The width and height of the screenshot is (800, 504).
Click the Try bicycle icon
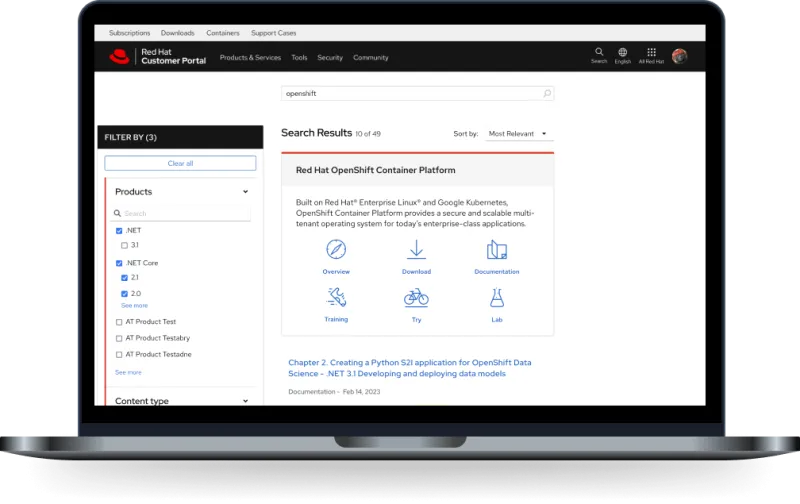click(416, 297)
